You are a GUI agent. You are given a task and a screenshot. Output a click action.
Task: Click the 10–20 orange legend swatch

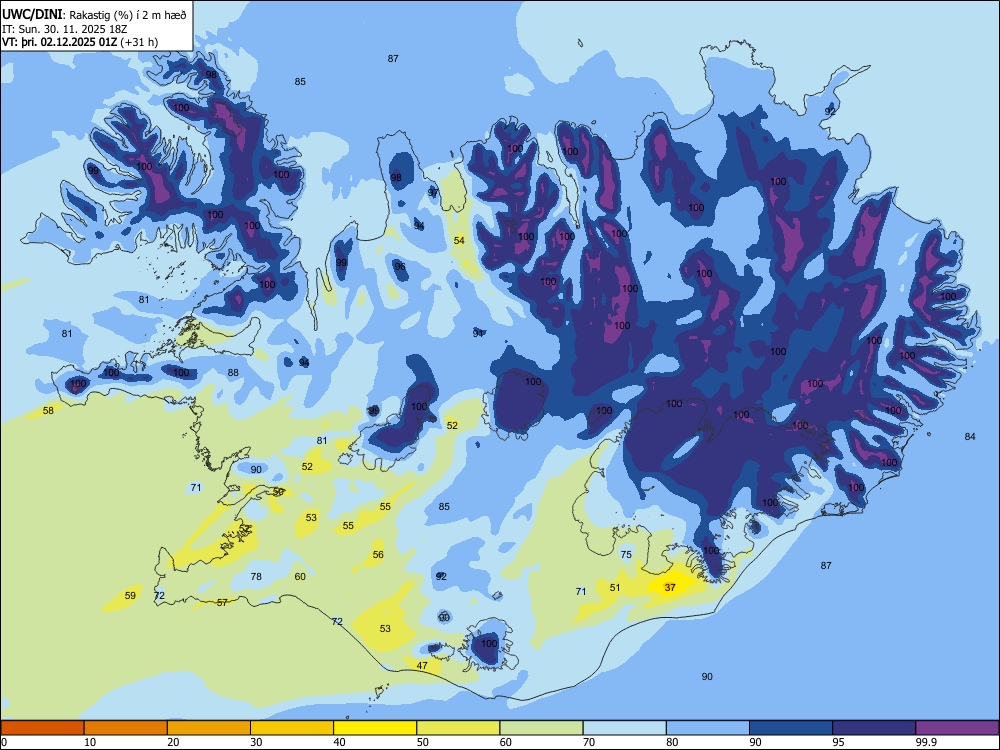pyautogui.click(x=126, y=728)
